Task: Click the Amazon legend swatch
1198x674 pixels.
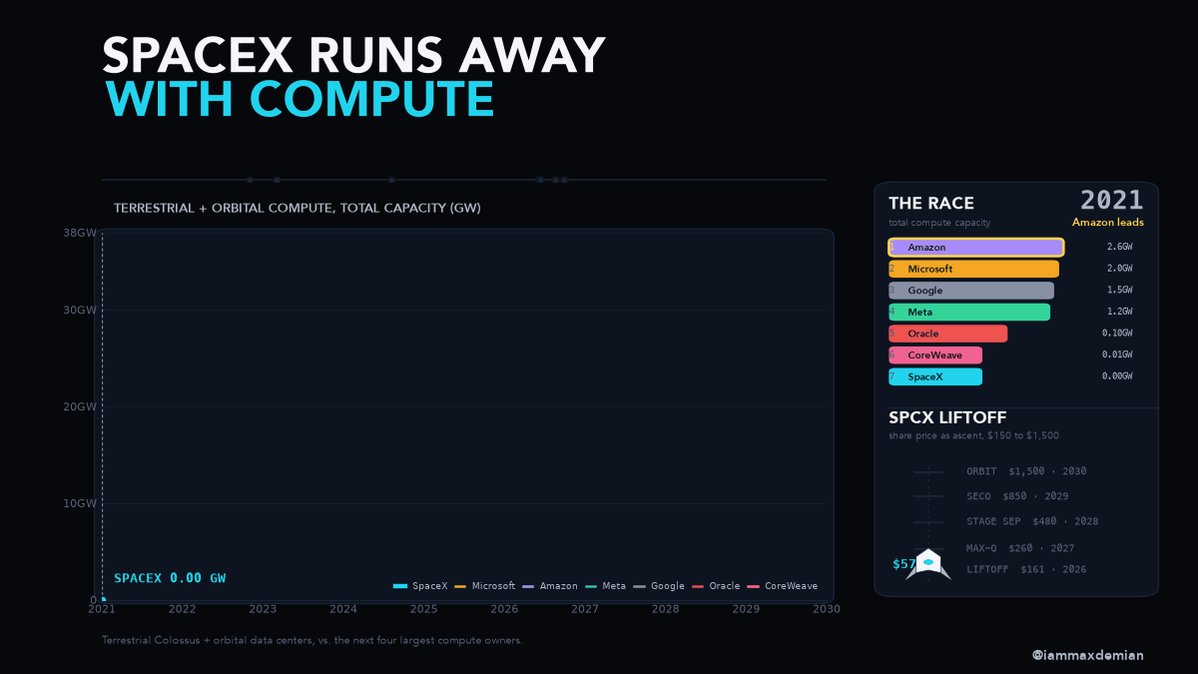Action: coord(528,586)
